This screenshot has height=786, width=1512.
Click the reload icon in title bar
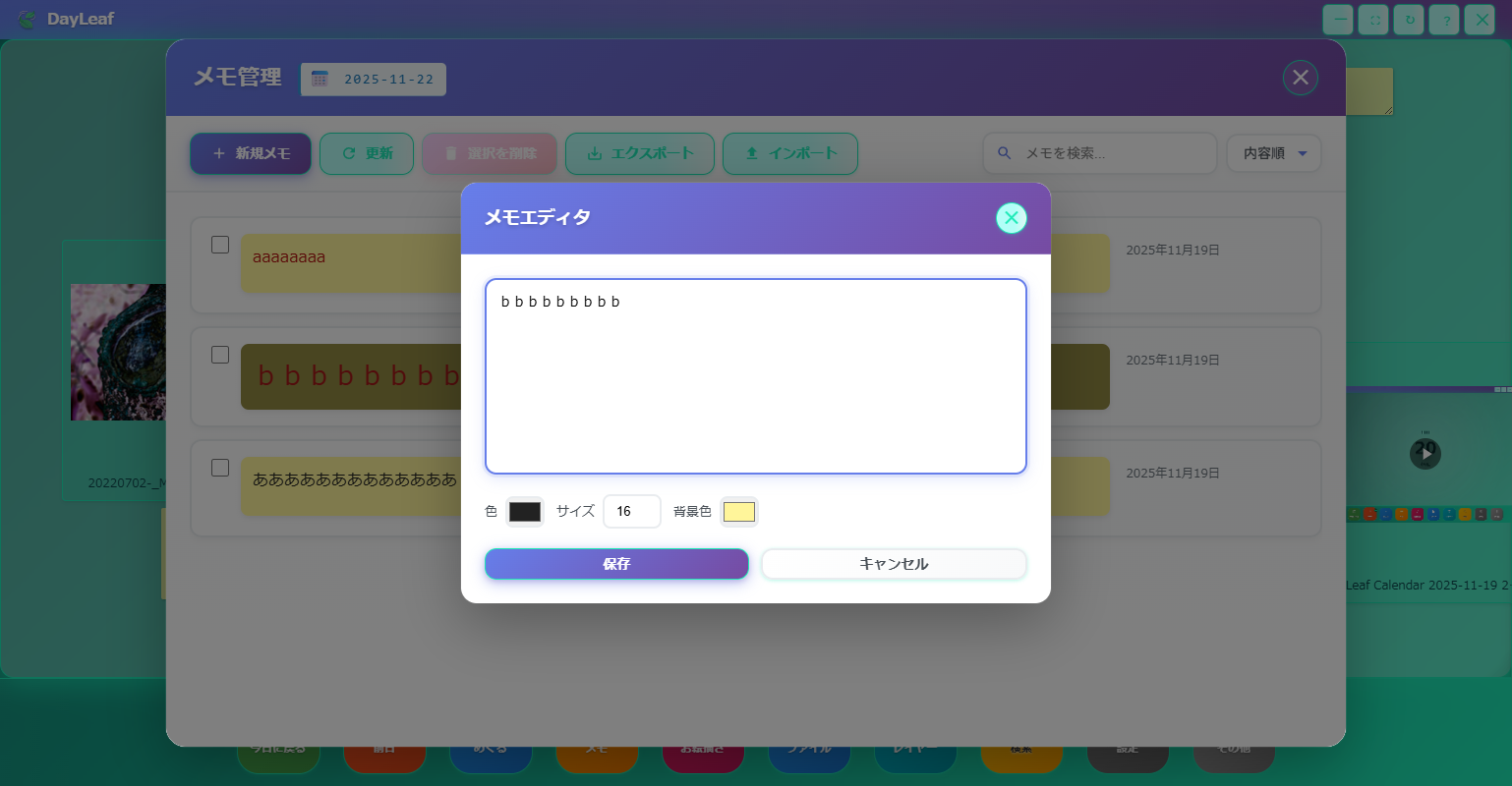(1409, 20)
